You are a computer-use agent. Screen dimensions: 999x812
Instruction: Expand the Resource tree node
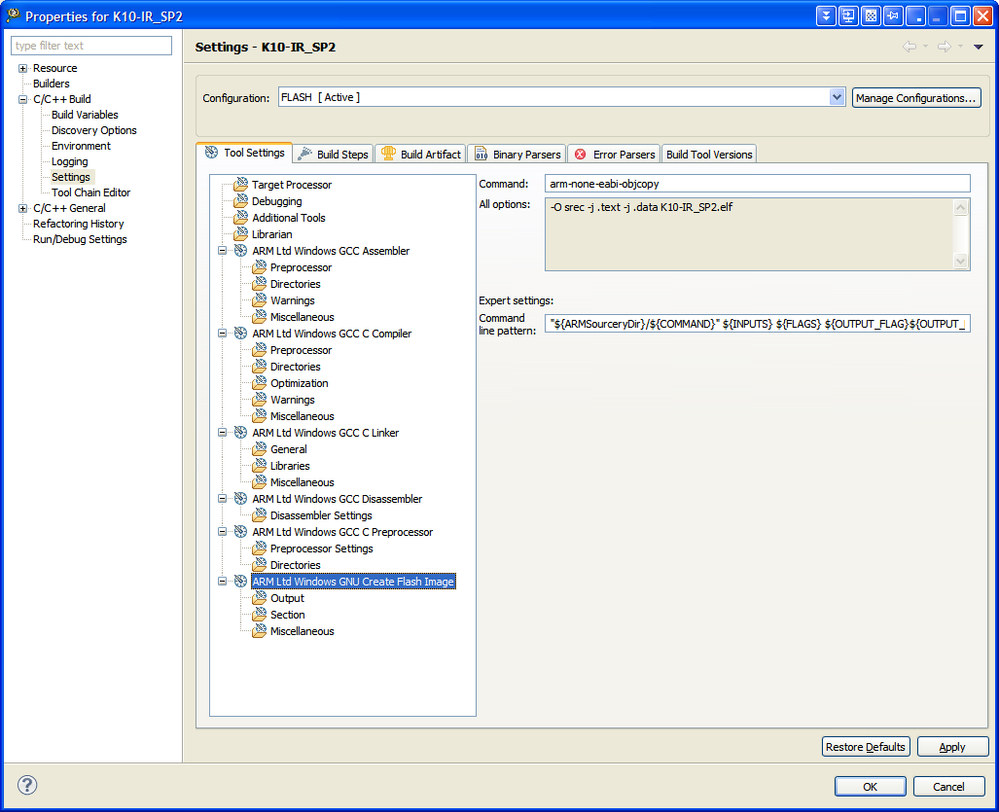coord(23,68)
